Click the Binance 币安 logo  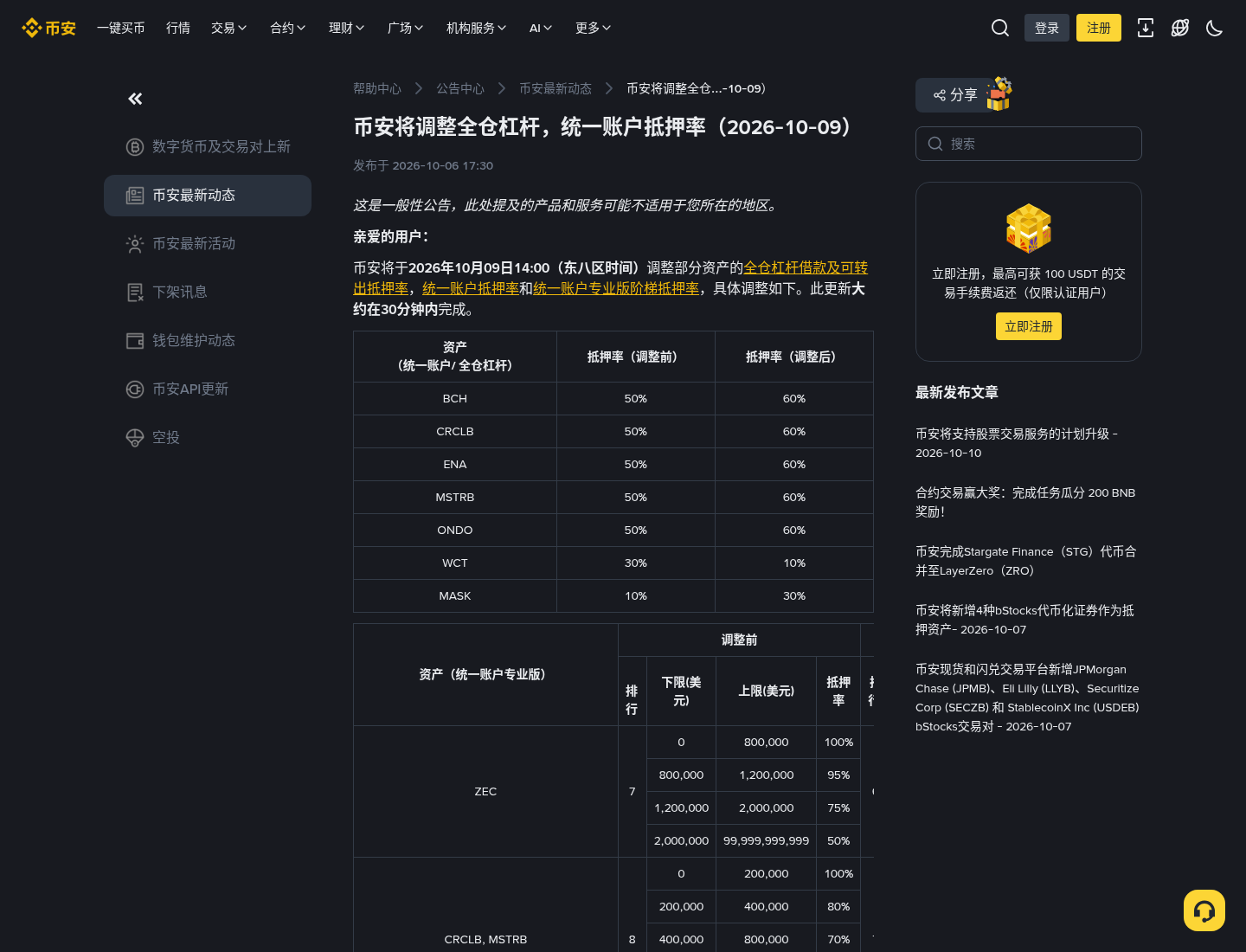(49, 28)
